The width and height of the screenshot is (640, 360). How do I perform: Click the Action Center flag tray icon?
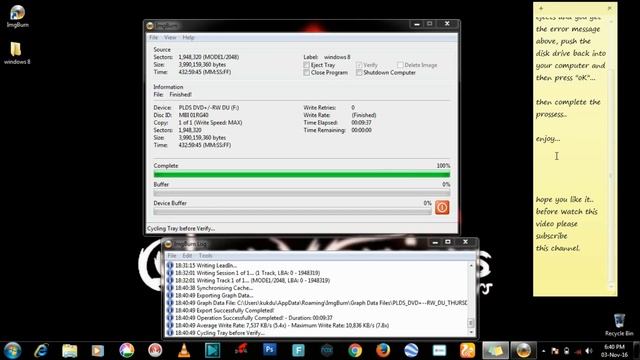click(x=555, y=351)
